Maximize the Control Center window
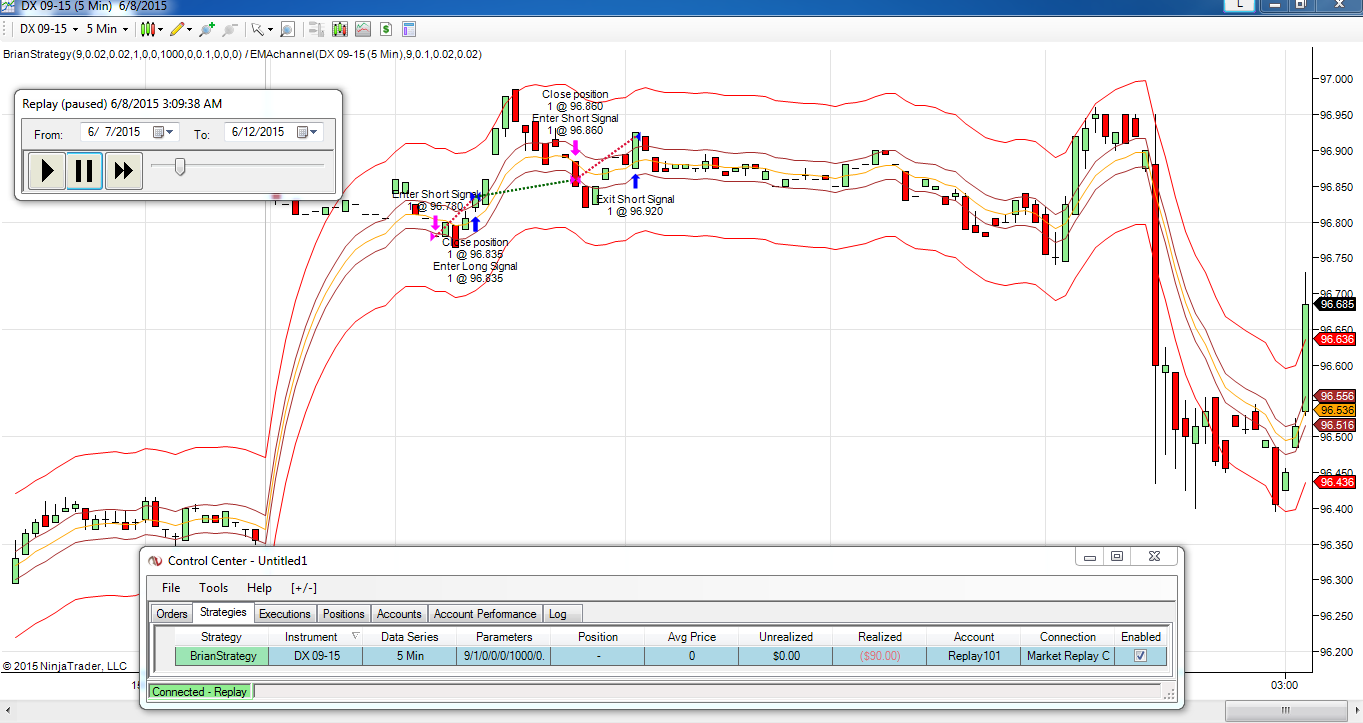This screenshot has height=723, width=1363. 1118,556
